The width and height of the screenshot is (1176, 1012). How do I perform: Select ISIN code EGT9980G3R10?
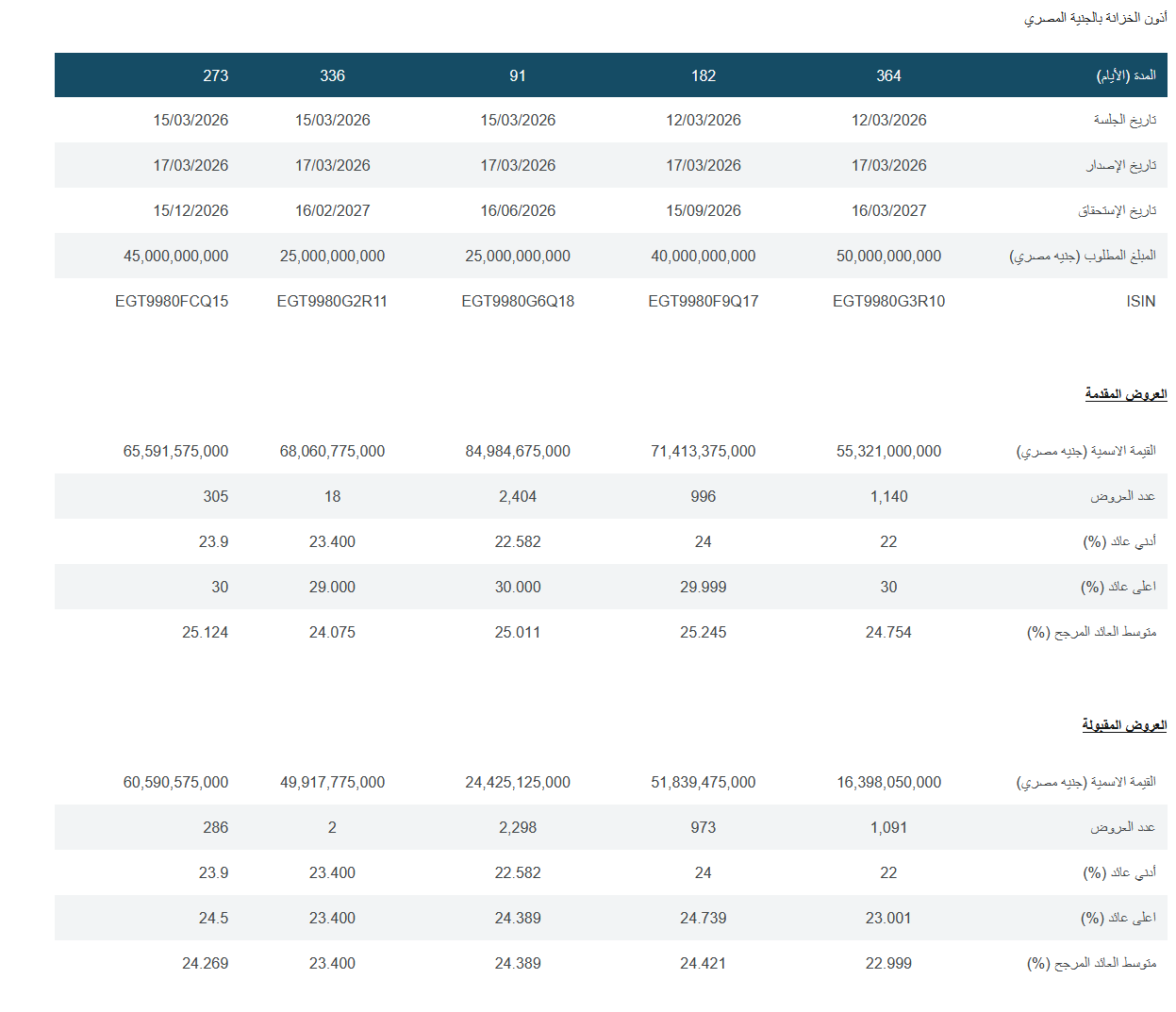click(887, 301)
